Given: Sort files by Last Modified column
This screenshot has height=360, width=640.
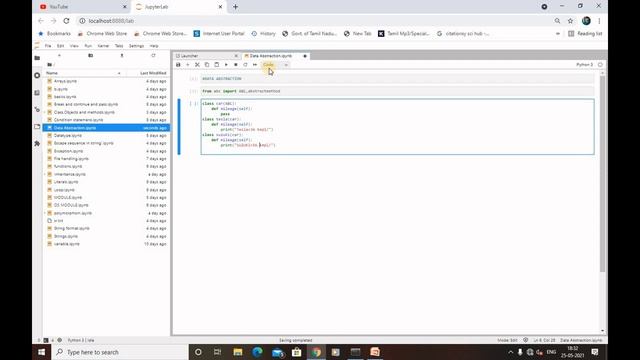Looking at the screenshot, I should (x=153, y=73).
